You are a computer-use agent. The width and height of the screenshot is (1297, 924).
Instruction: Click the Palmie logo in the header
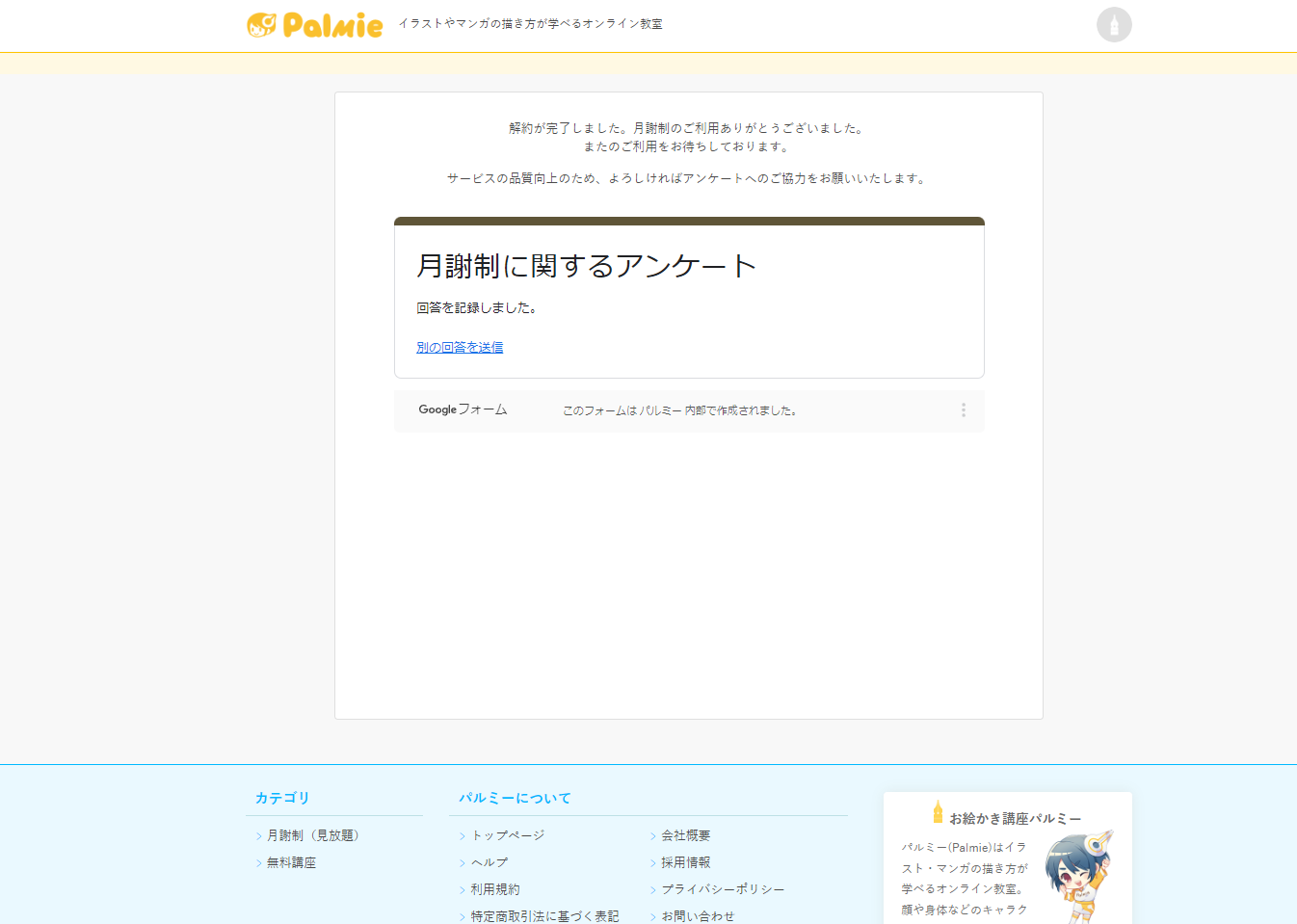(x=314, y=25)
